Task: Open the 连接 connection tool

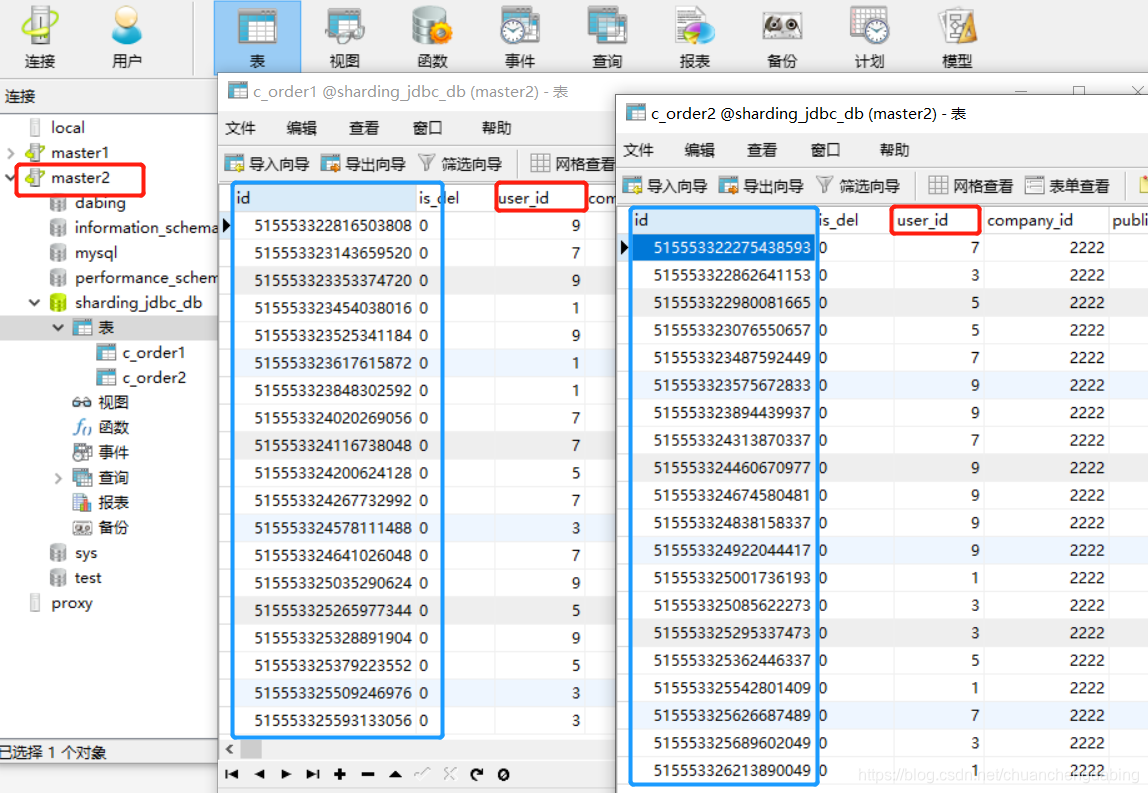Action: 40,37
